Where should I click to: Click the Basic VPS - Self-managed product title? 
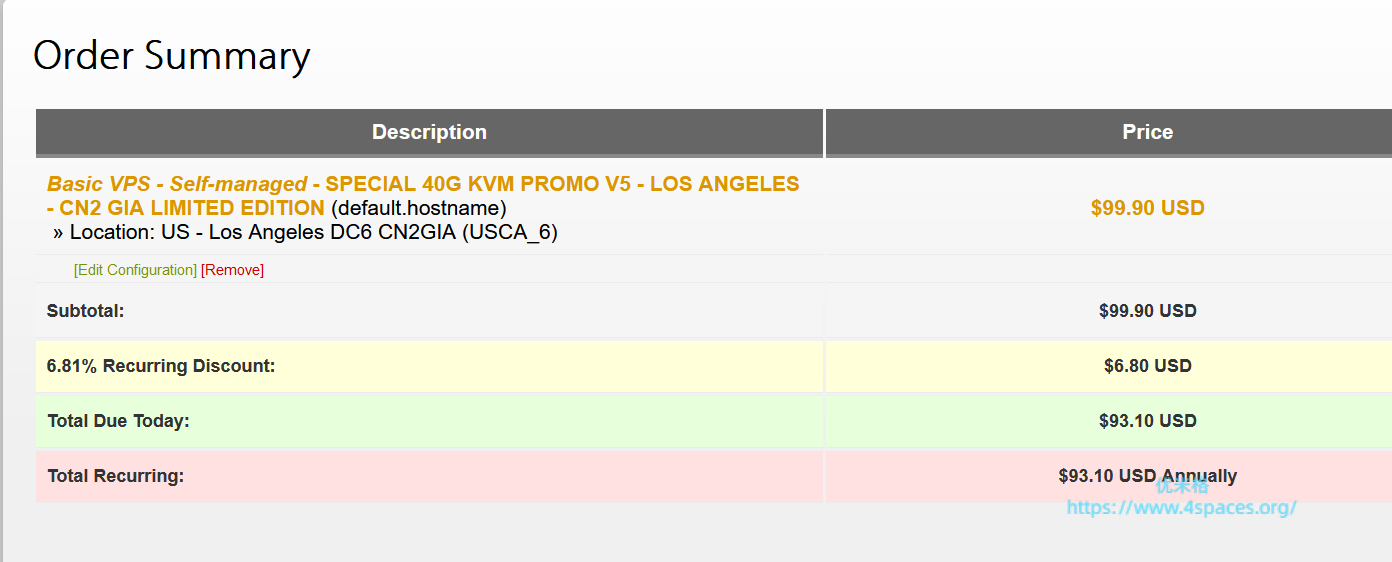click(x=177, y=184)
